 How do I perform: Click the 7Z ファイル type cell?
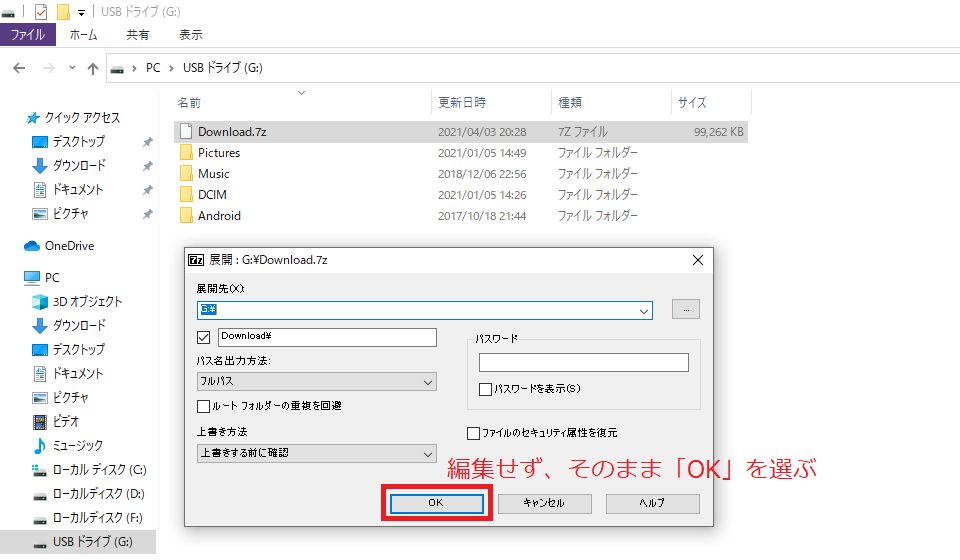point(583,132)
